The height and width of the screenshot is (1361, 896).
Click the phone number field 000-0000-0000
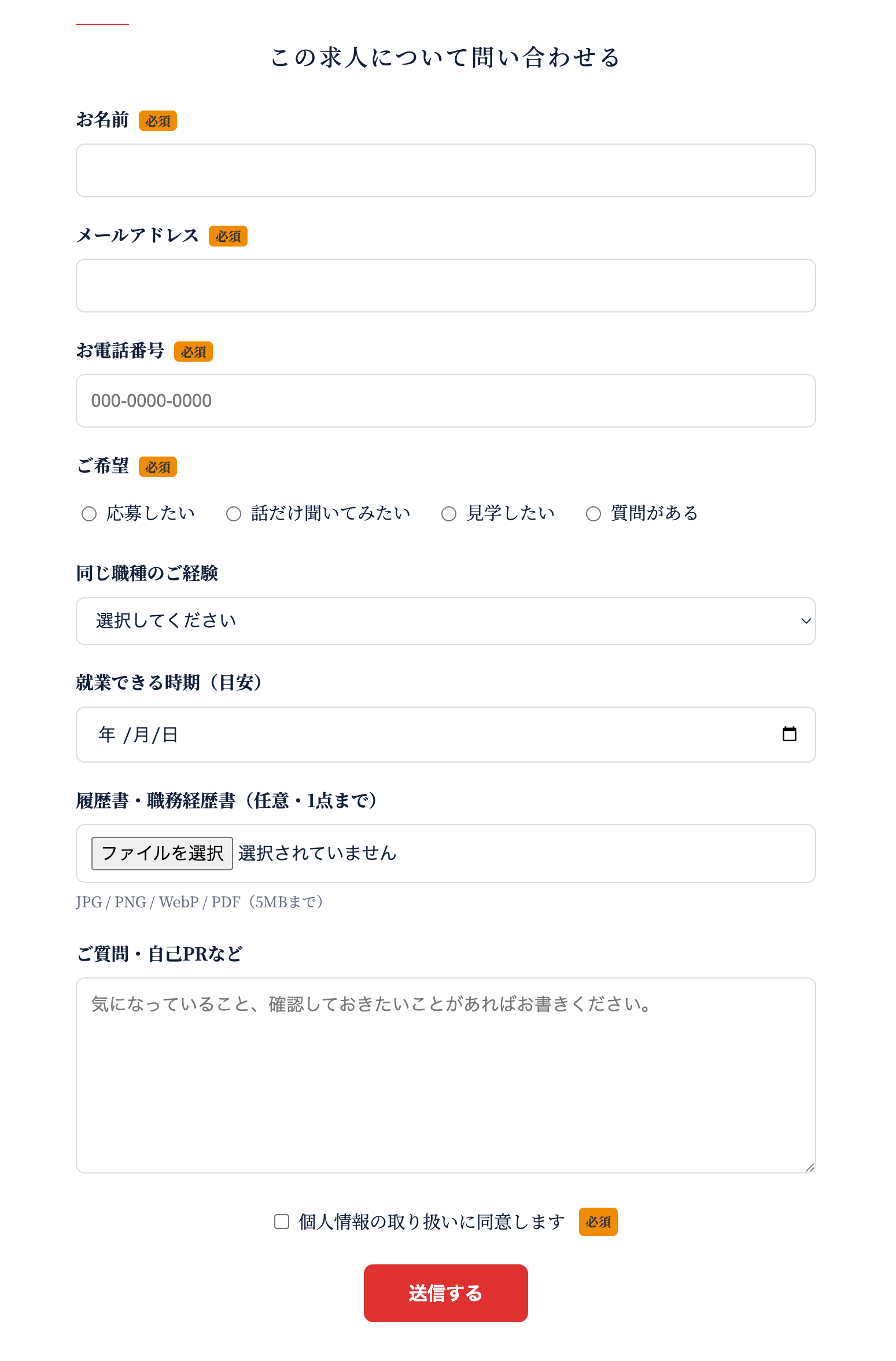[445, 400]
